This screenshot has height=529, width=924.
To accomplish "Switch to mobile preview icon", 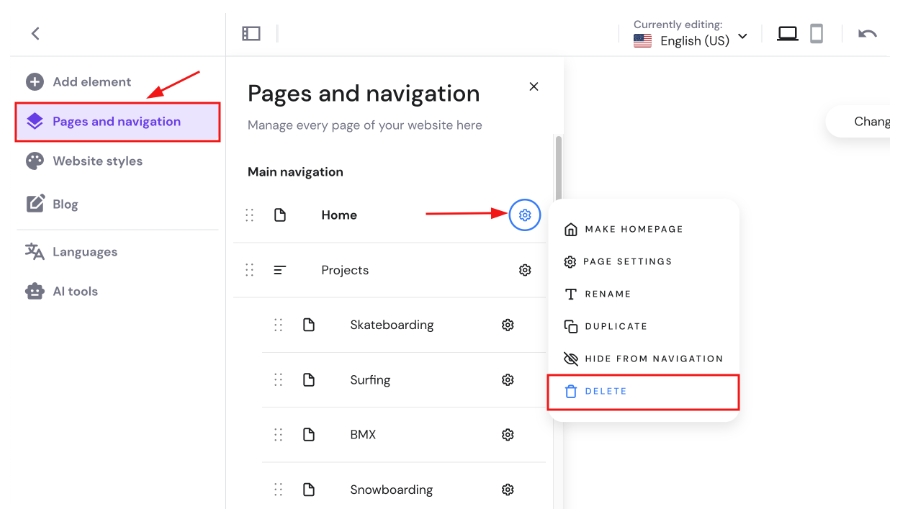I will coord(816,34).
